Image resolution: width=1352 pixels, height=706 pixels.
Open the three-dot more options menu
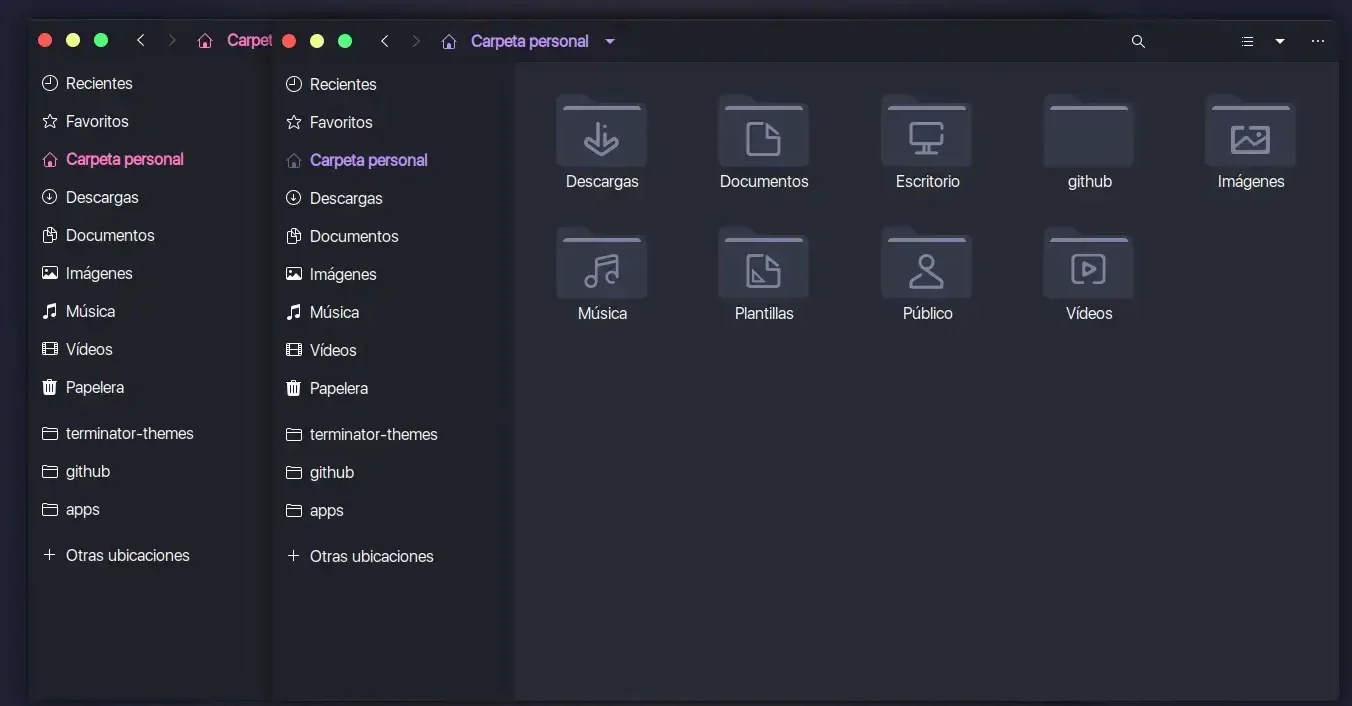[1318, 41]
